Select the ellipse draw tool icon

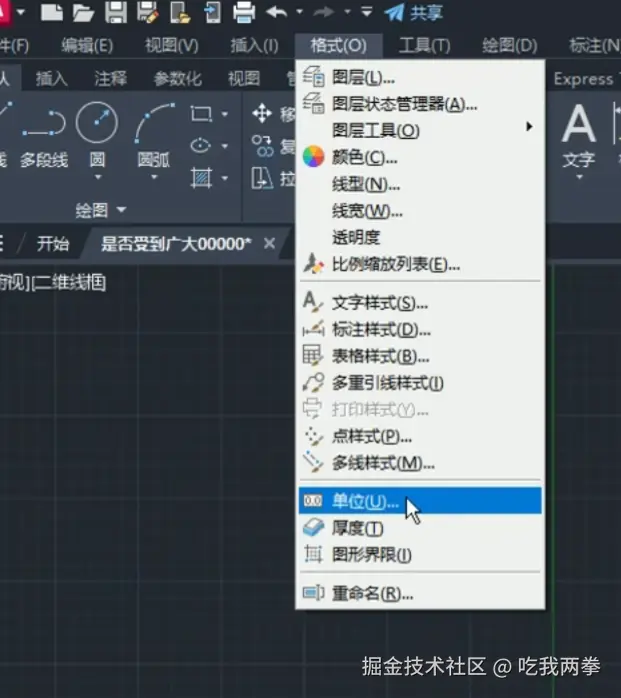point(200,146)
